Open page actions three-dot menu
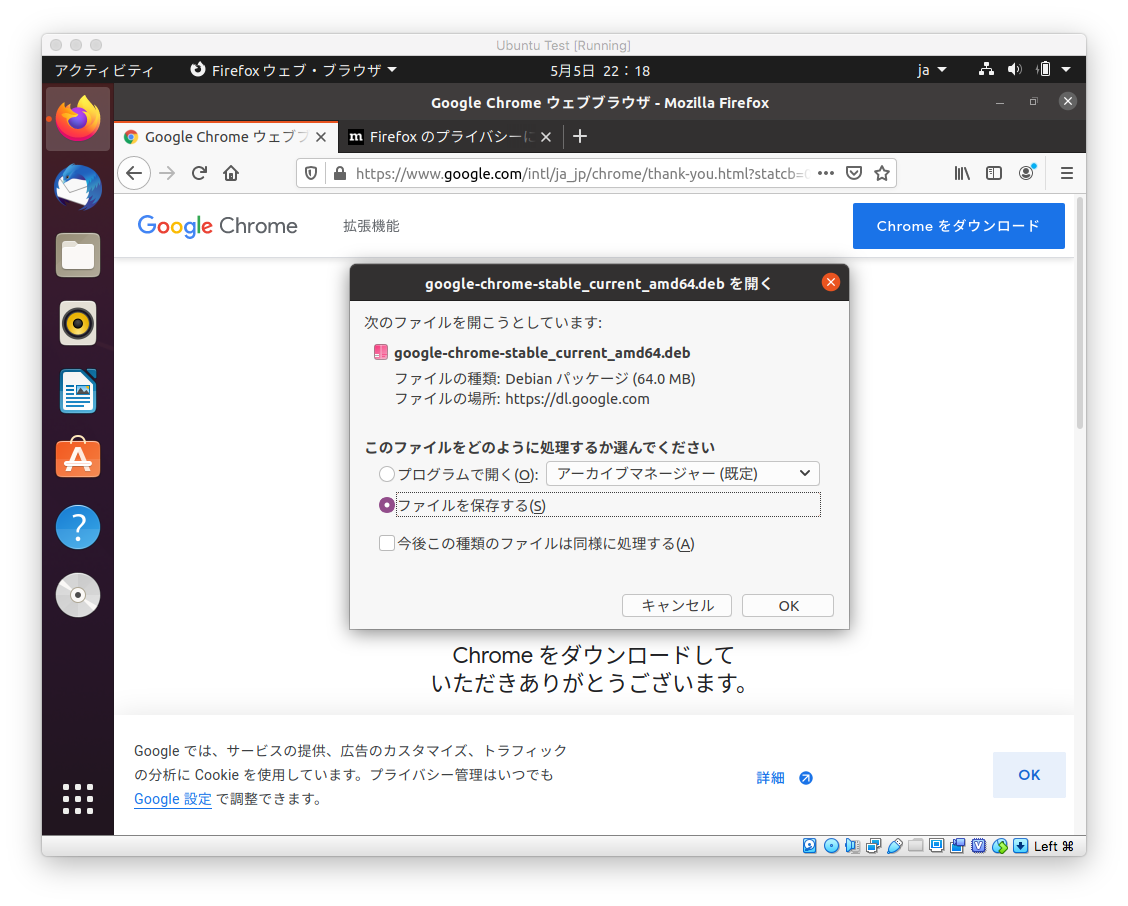The image size is (1128, 906). click(826, 173)
